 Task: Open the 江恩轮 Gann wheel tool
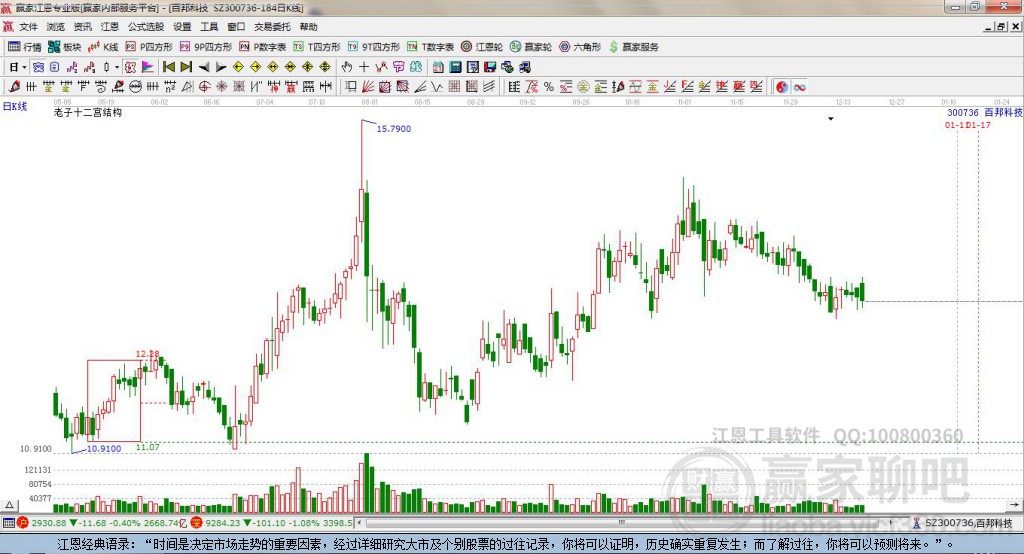click(482, 47)
